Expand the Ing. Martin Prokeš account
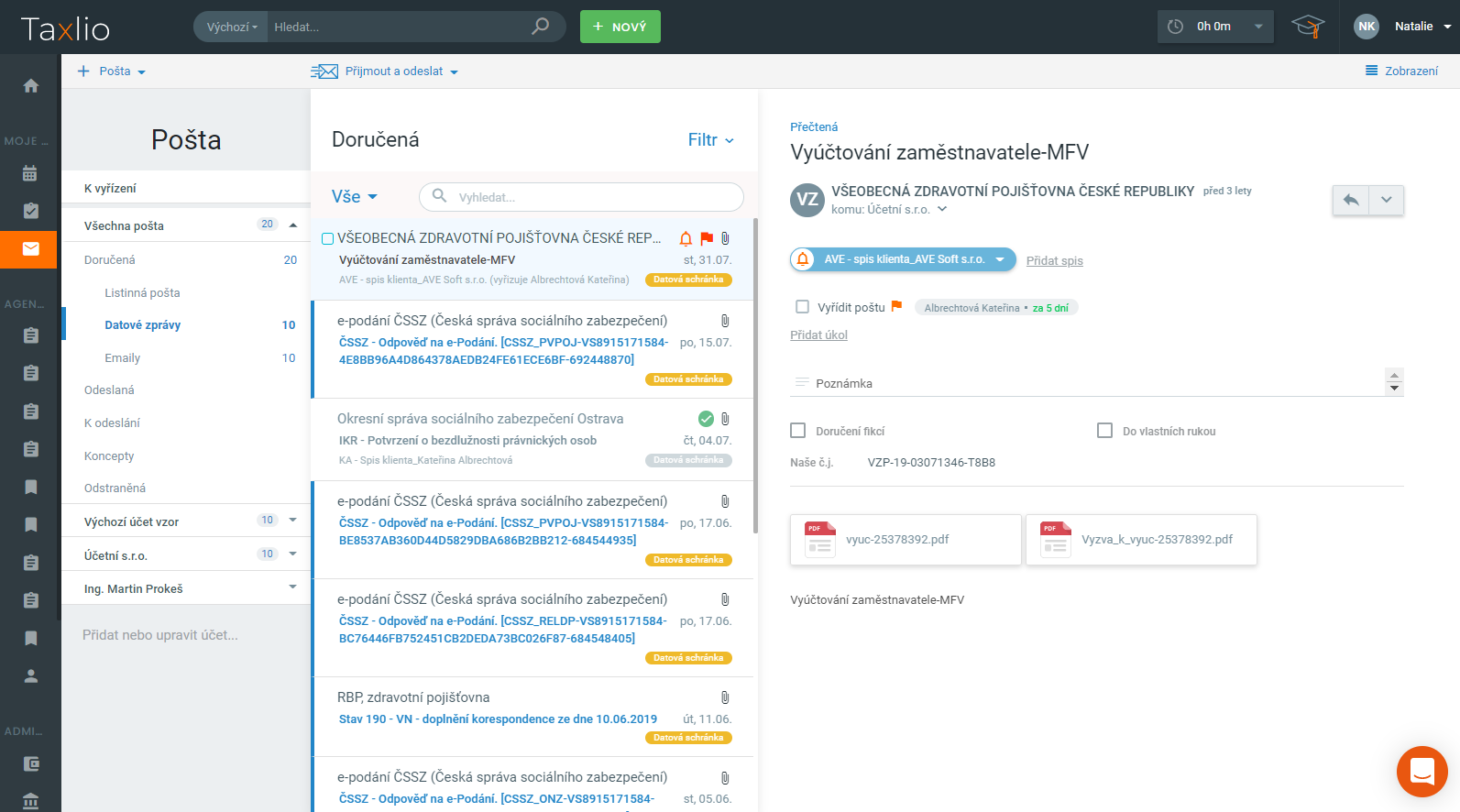 pos(292,587)
